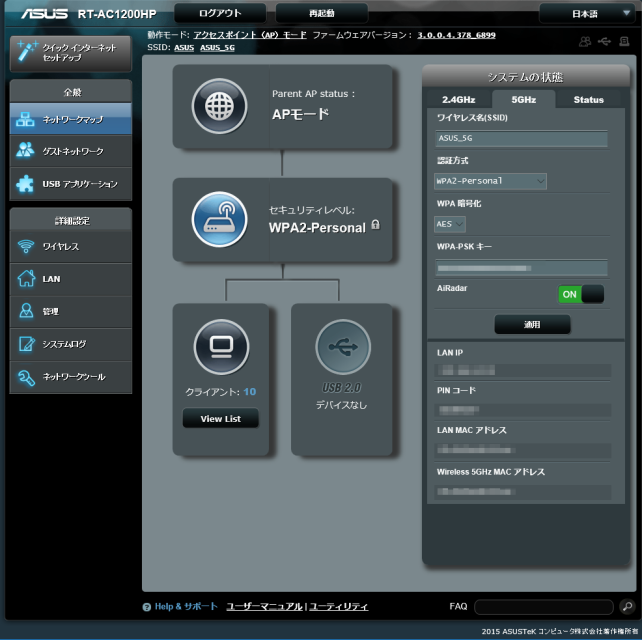Image resolution: width=642 pixels, height=640 pixels.
Task: Click the Guest Network people icon
Action: coord(25,150)
